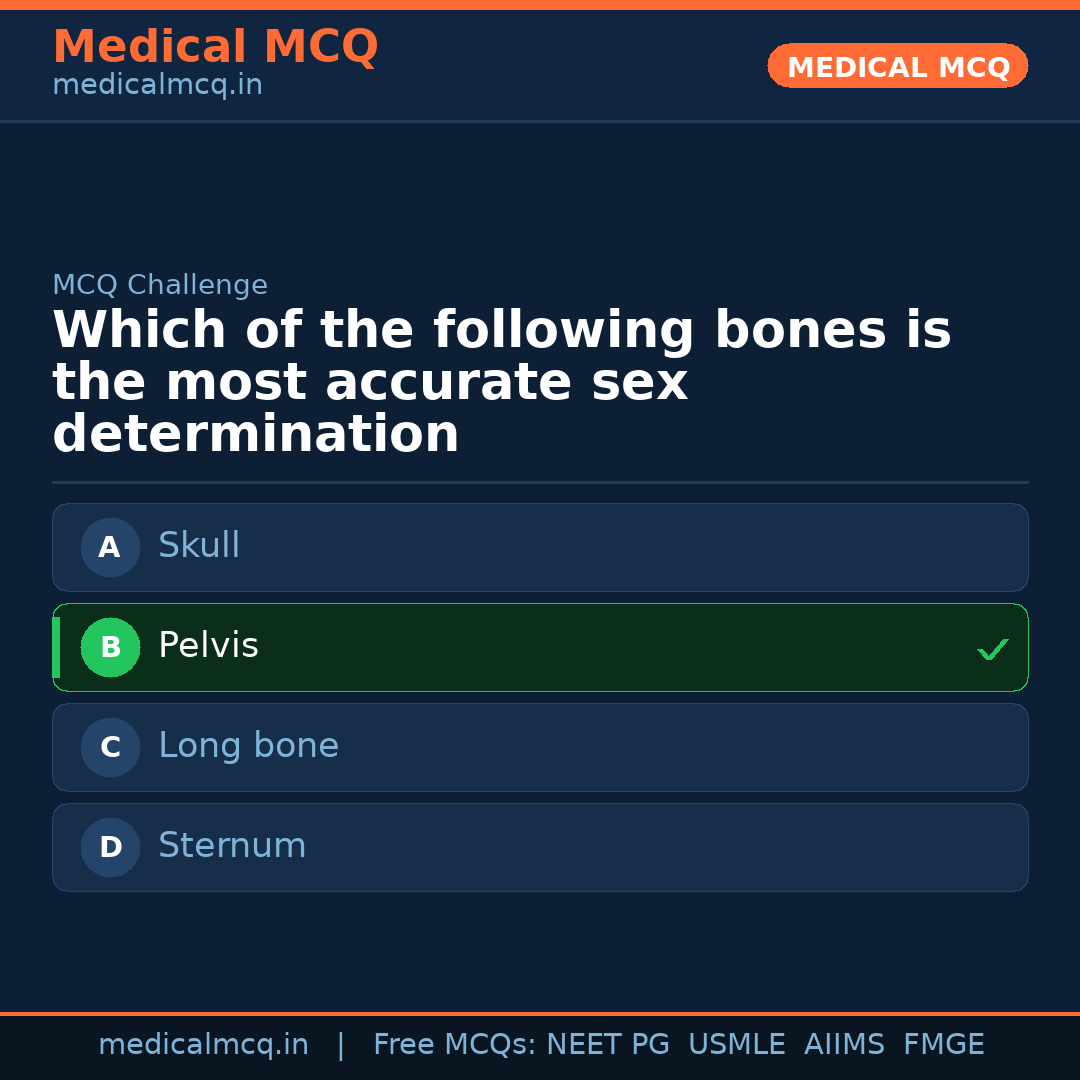Visit the medicalmcq.in footer link
The height and width of the screenshot is (1080, 1080).
point(204,1044)
